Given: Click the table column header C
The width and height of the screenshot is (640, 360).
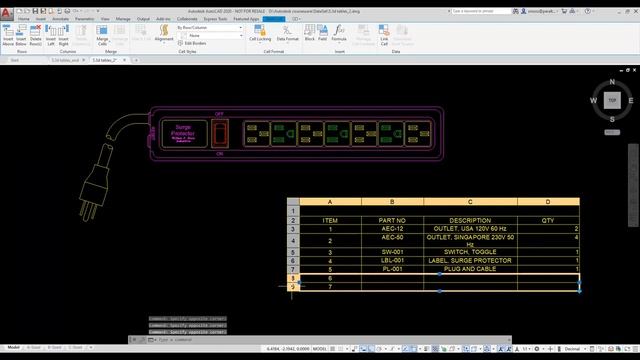Looking at the screenshot, I should (470, 202).
